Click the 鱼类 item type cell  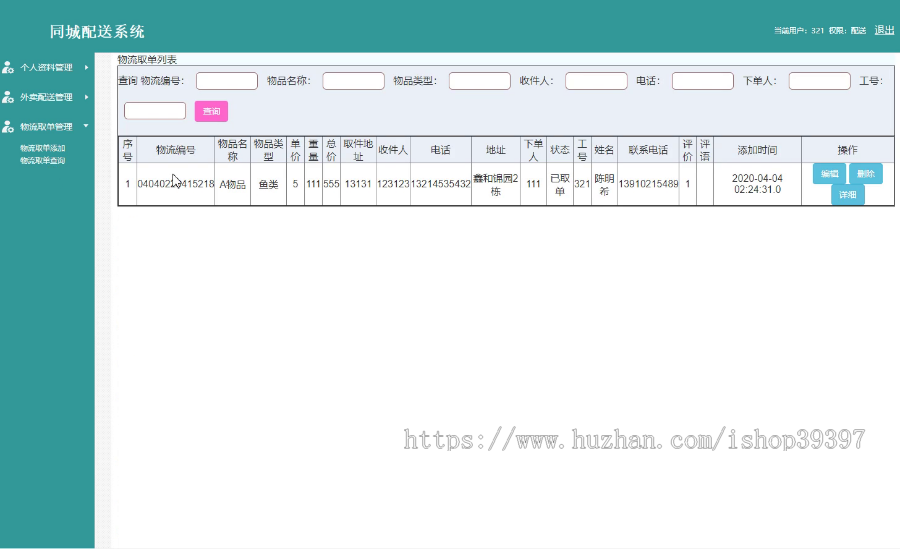tap(268, 184)
